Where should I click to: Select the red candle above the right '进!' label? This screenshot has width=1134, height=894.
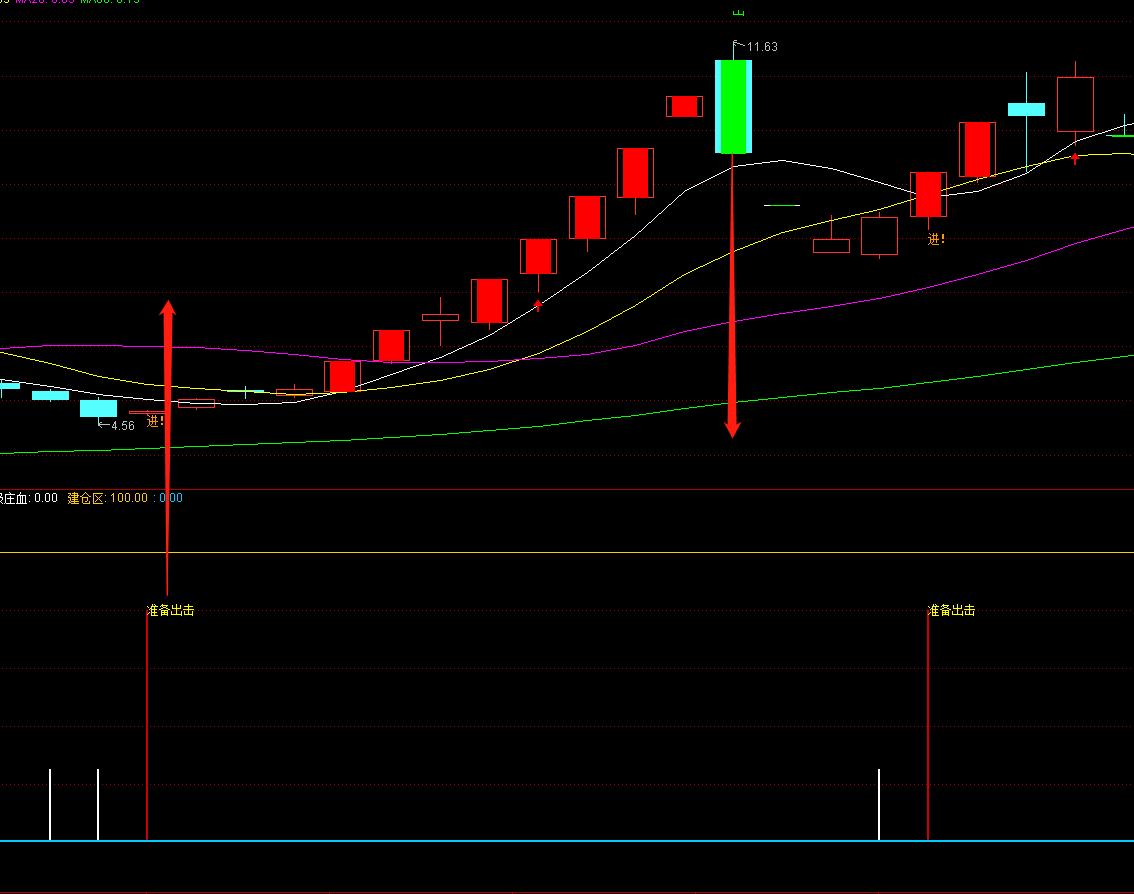(929, 195)
